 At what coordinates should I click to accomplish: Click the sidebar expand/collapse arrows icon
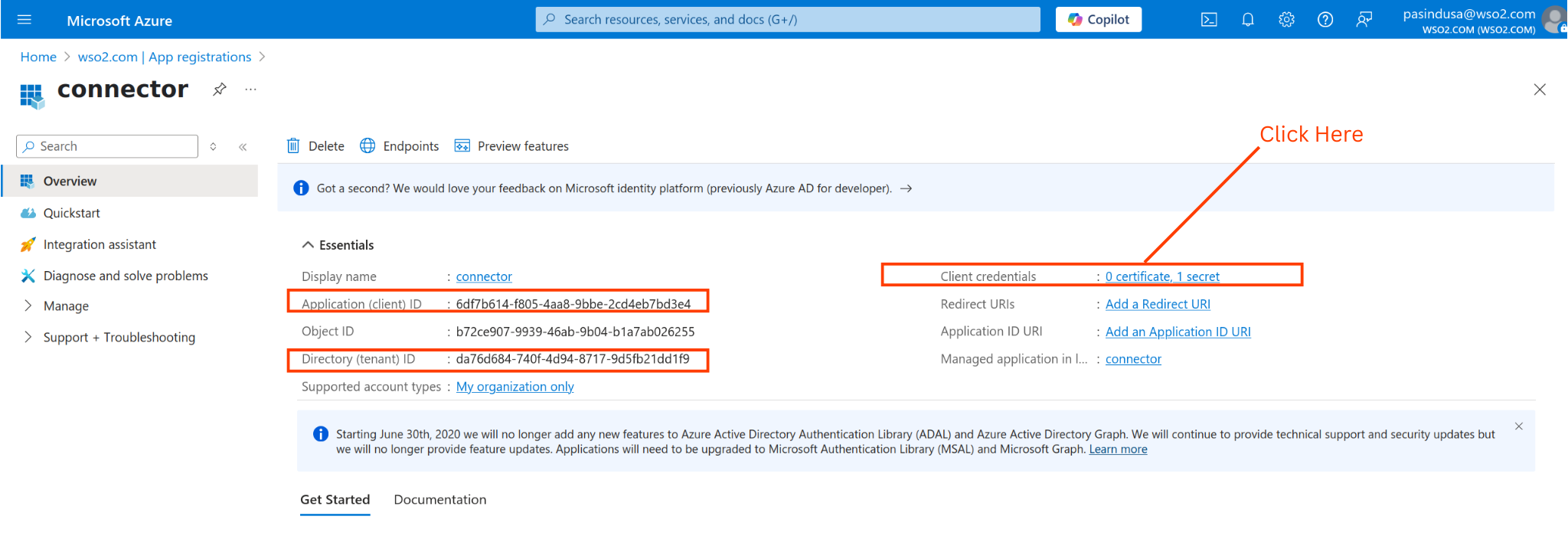point(214,146)
